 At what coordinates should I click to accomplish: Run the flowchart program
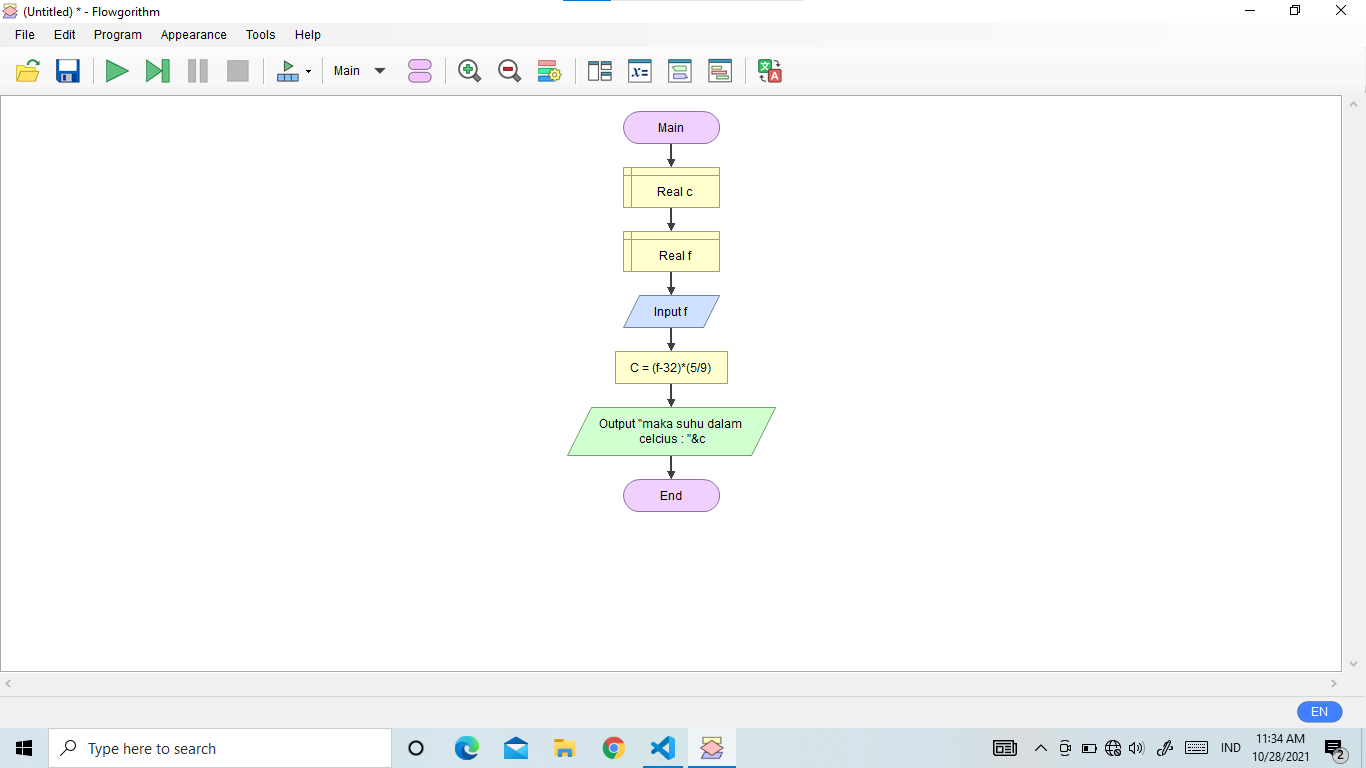tap(116, 70)
